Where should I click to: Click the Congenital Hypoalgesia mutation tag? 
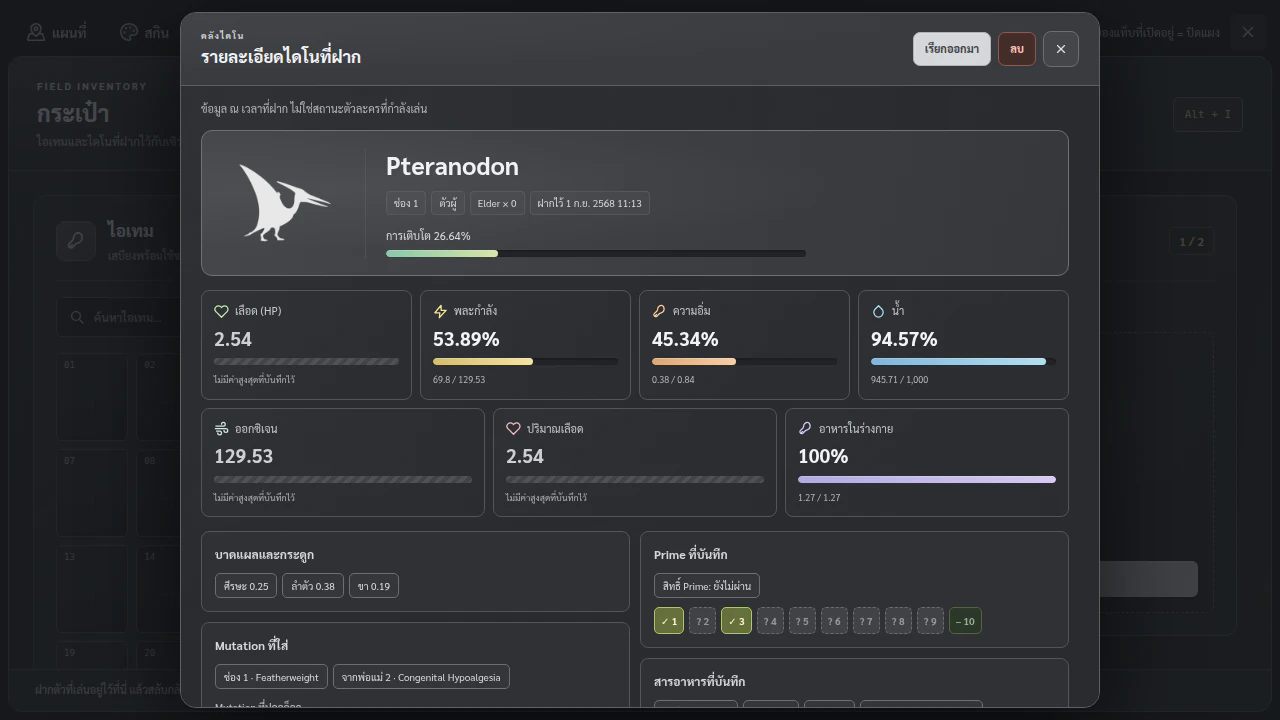pyautogui.click(x=421, y=677)
